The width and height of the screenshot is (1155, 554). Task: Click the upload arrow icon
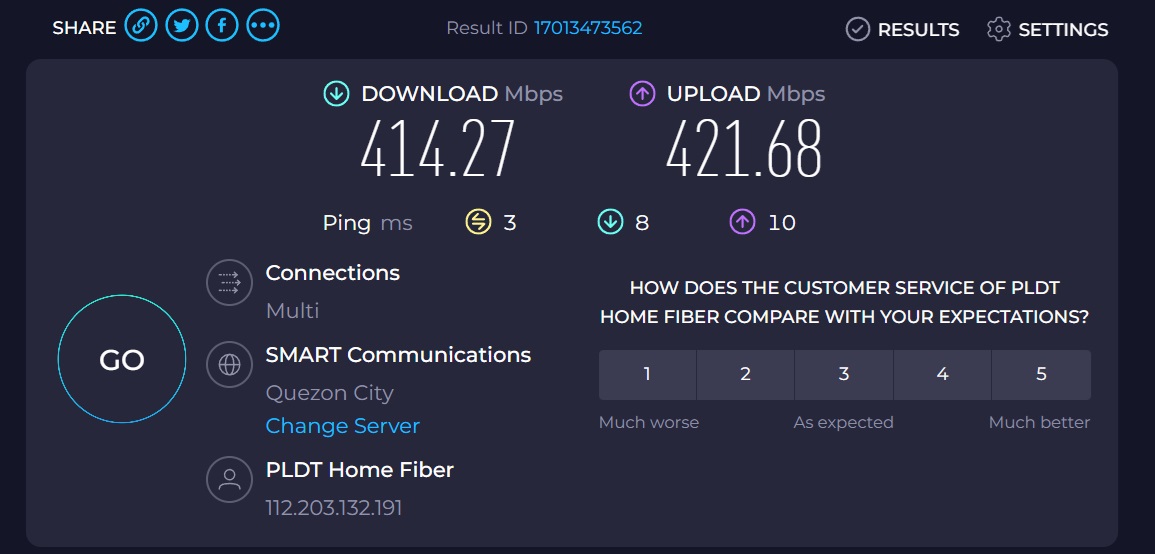[x=641, y=94]
